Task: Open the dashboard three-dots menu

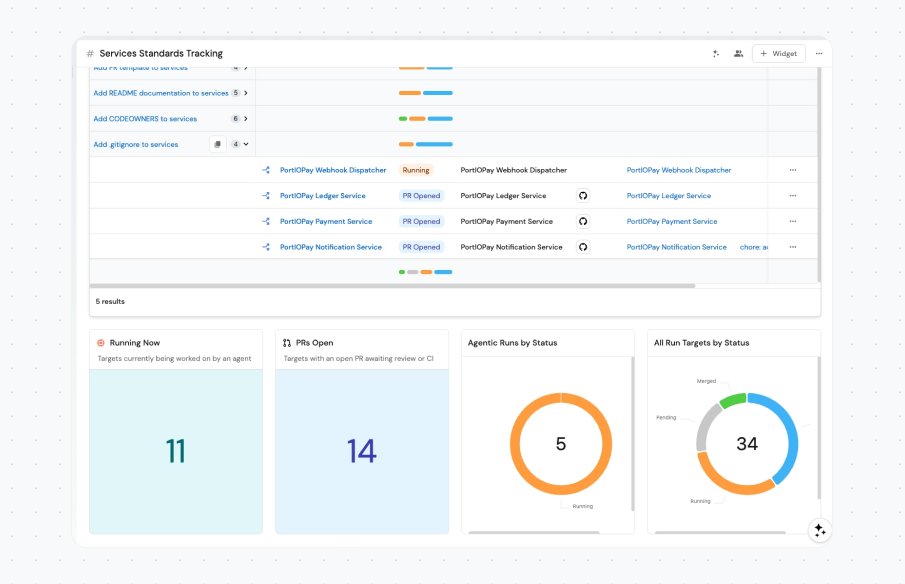Action: [819, 54]
